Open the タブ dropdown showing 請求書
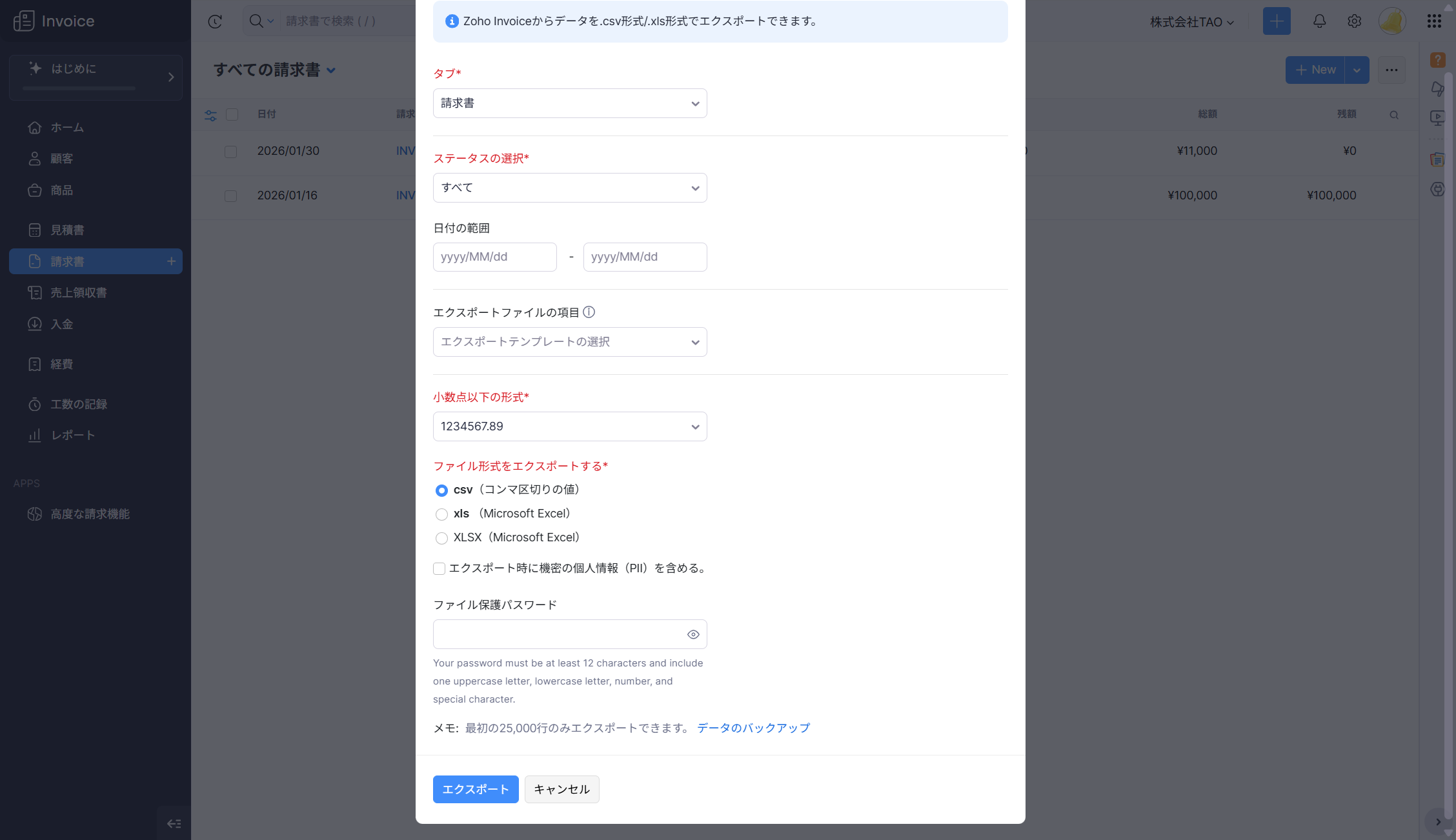The height and width of the screenshot is (840, 1456). [569, 103]
